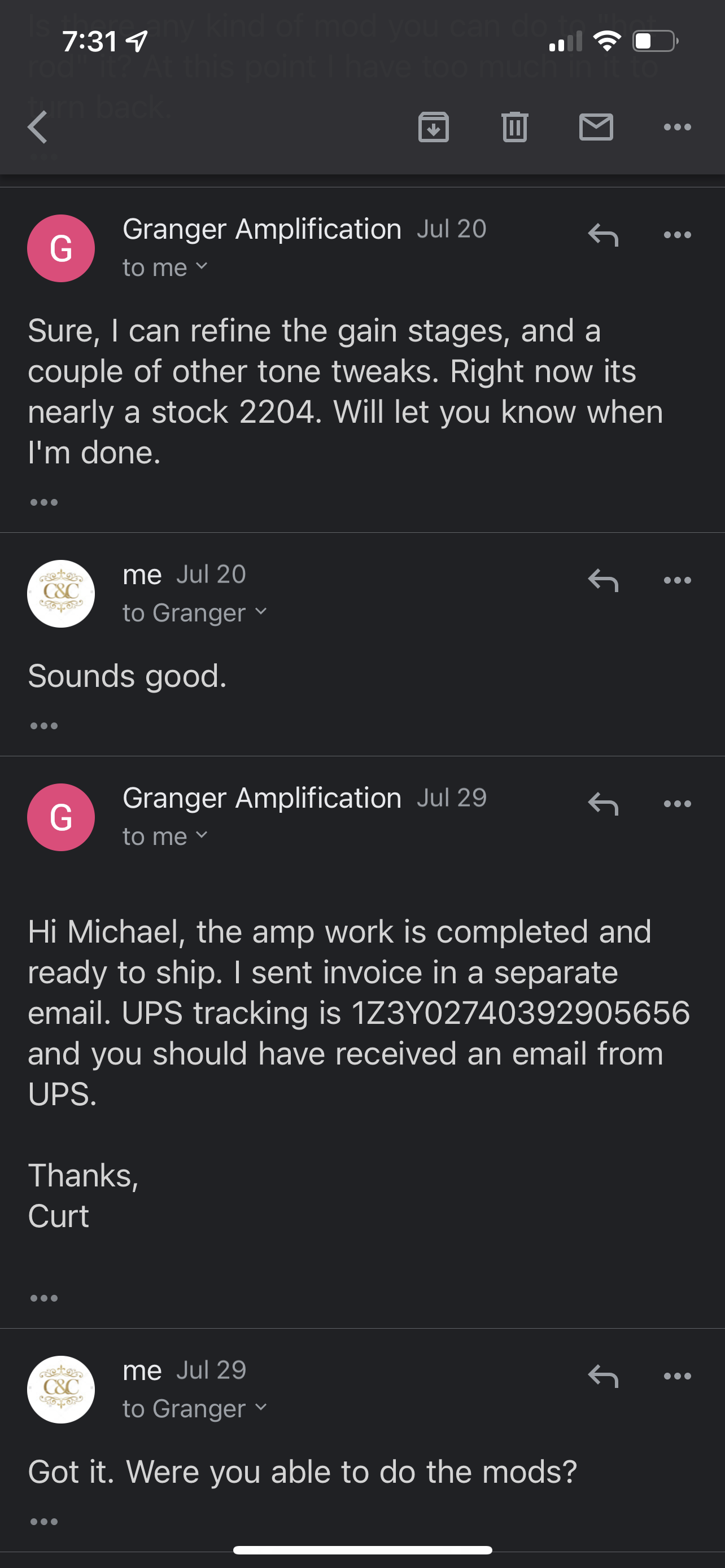Tap the C&C profile picture on Jul 20 message
The height and width of the screenshot is (1568, 725).
pyautogui.click(x=61, y=593)
